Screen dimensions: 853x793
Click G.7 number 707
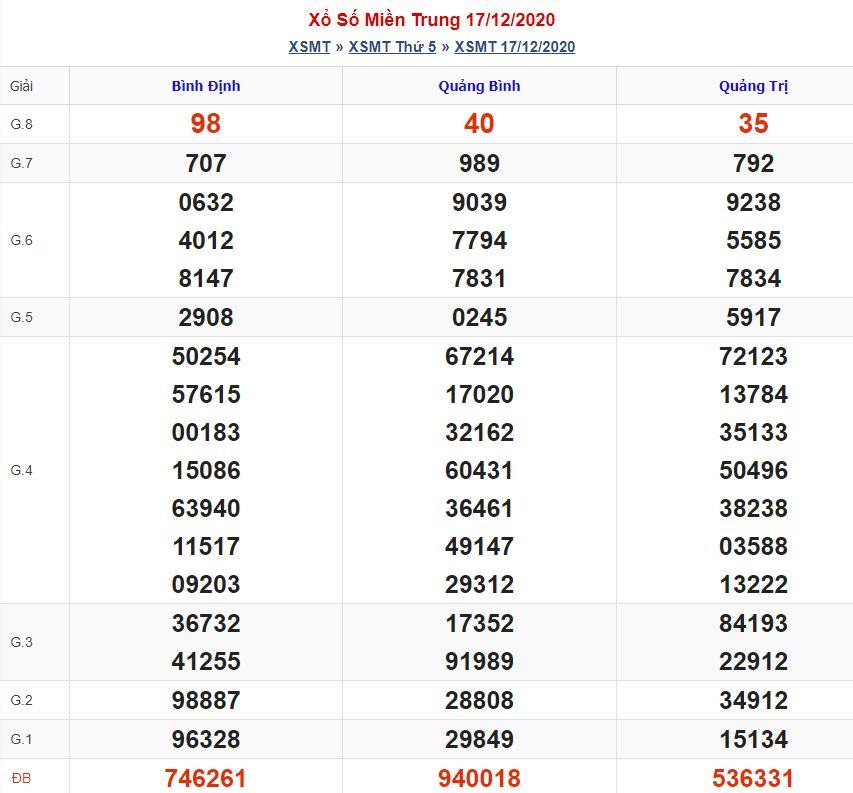pyautogui.click(x=206, y=163)
